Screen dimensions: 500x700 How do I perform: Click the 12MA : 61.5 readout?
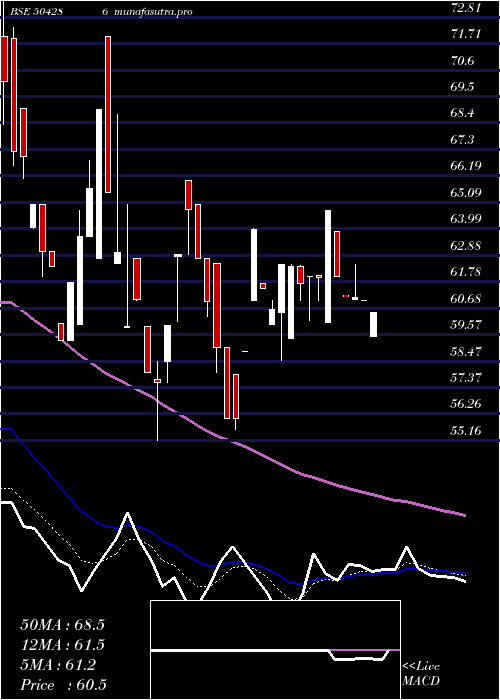click(x=62, y=645)
